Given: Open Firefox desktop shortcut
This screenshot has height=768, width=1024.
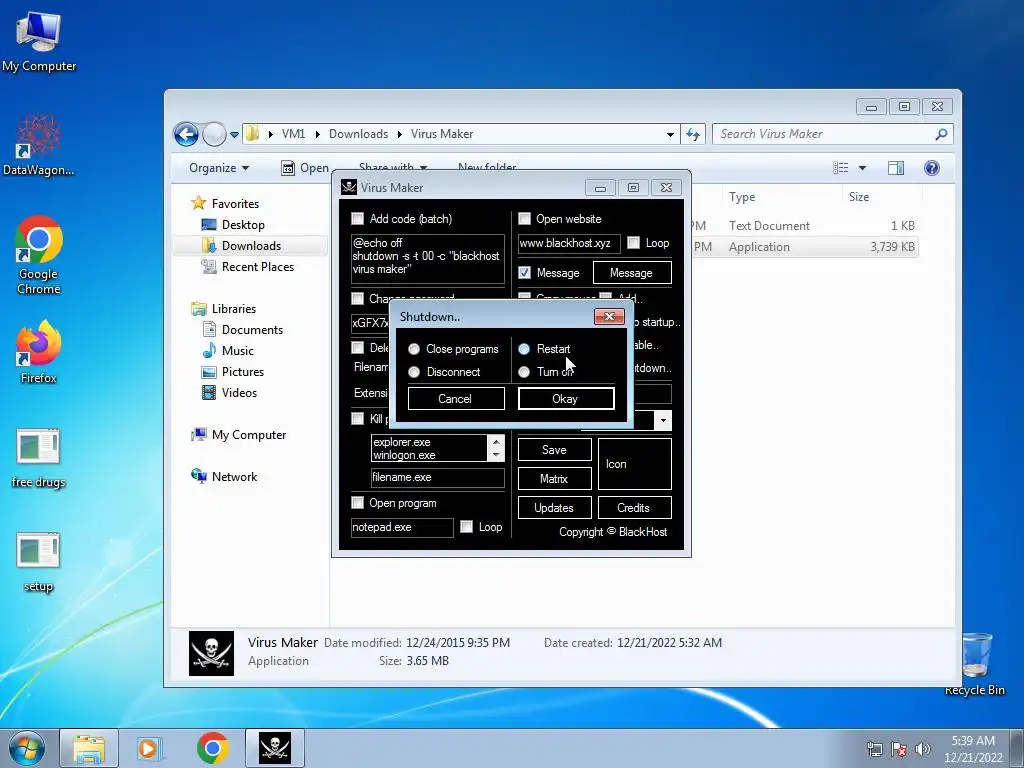Looking at the screenshot, I should coord(39,351).
